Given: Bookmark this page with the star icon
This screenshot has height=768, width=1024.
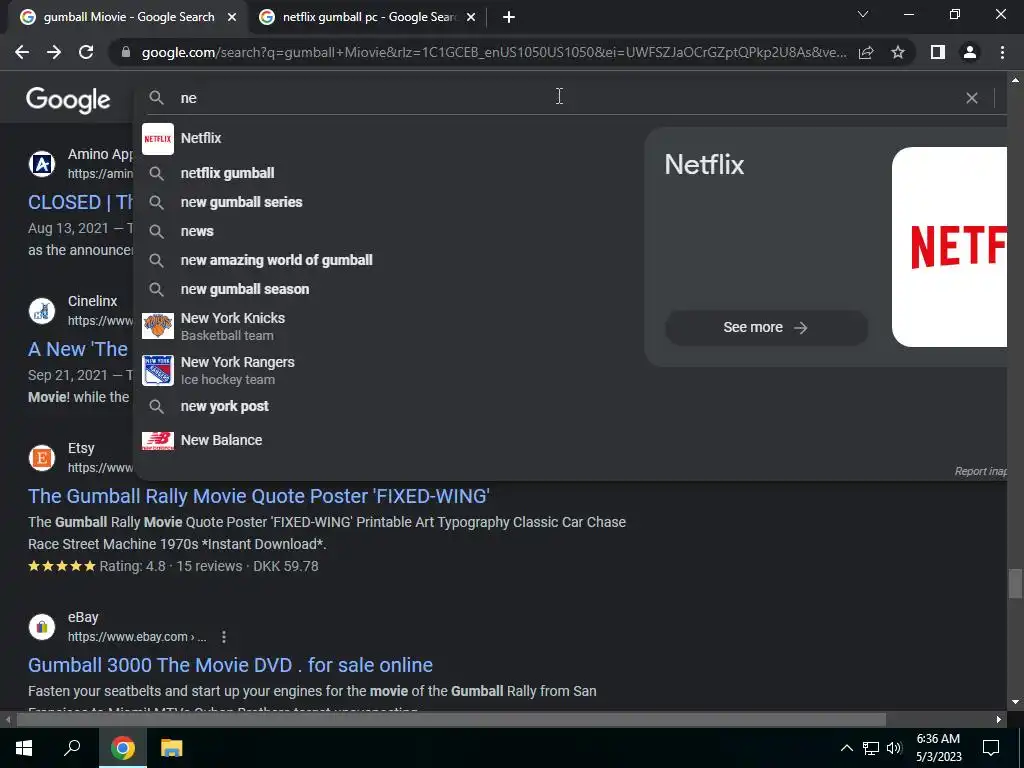Looking at the screenshot, I should [x=898, y=52].
